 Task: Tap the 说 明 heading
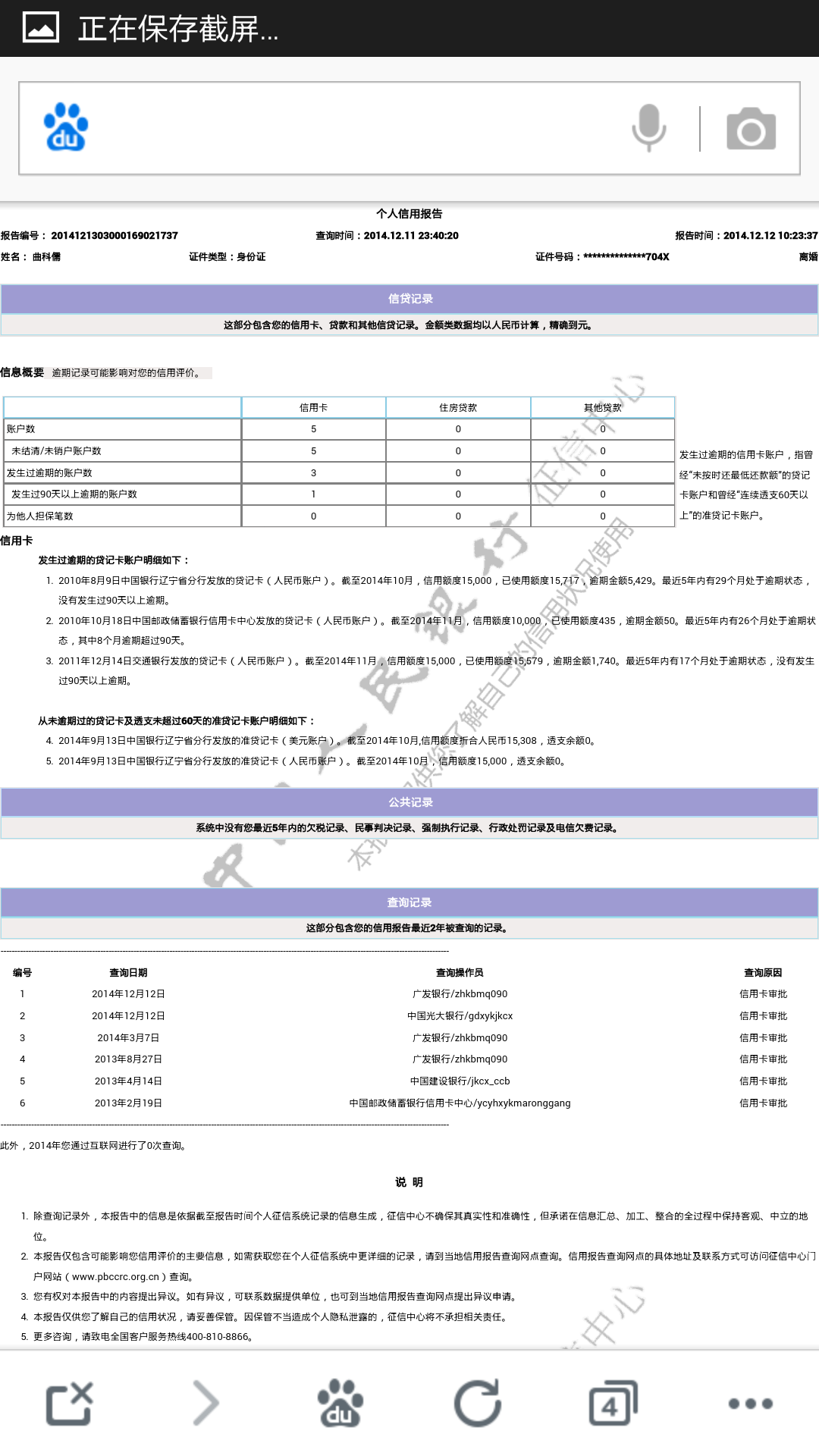point(409,1182)
